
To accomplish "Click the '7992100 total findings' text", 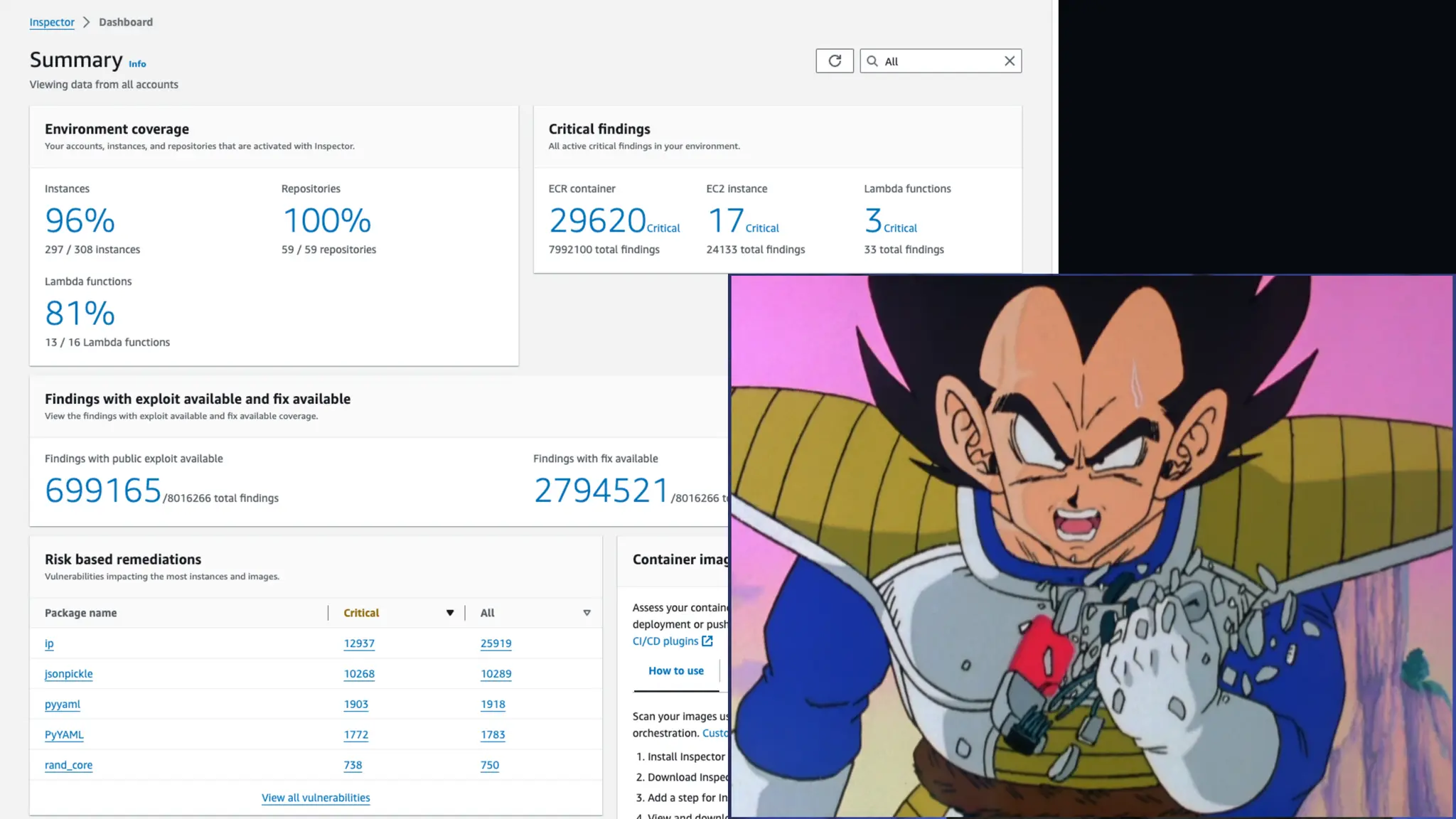I will point(604,250).
